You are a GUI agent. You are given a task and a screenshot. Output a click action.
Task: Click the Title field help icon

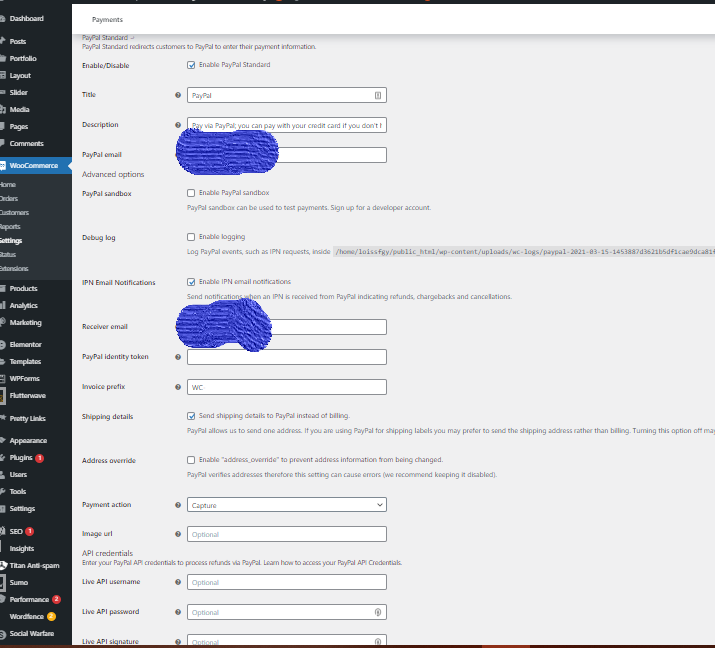tap(178, 95)
